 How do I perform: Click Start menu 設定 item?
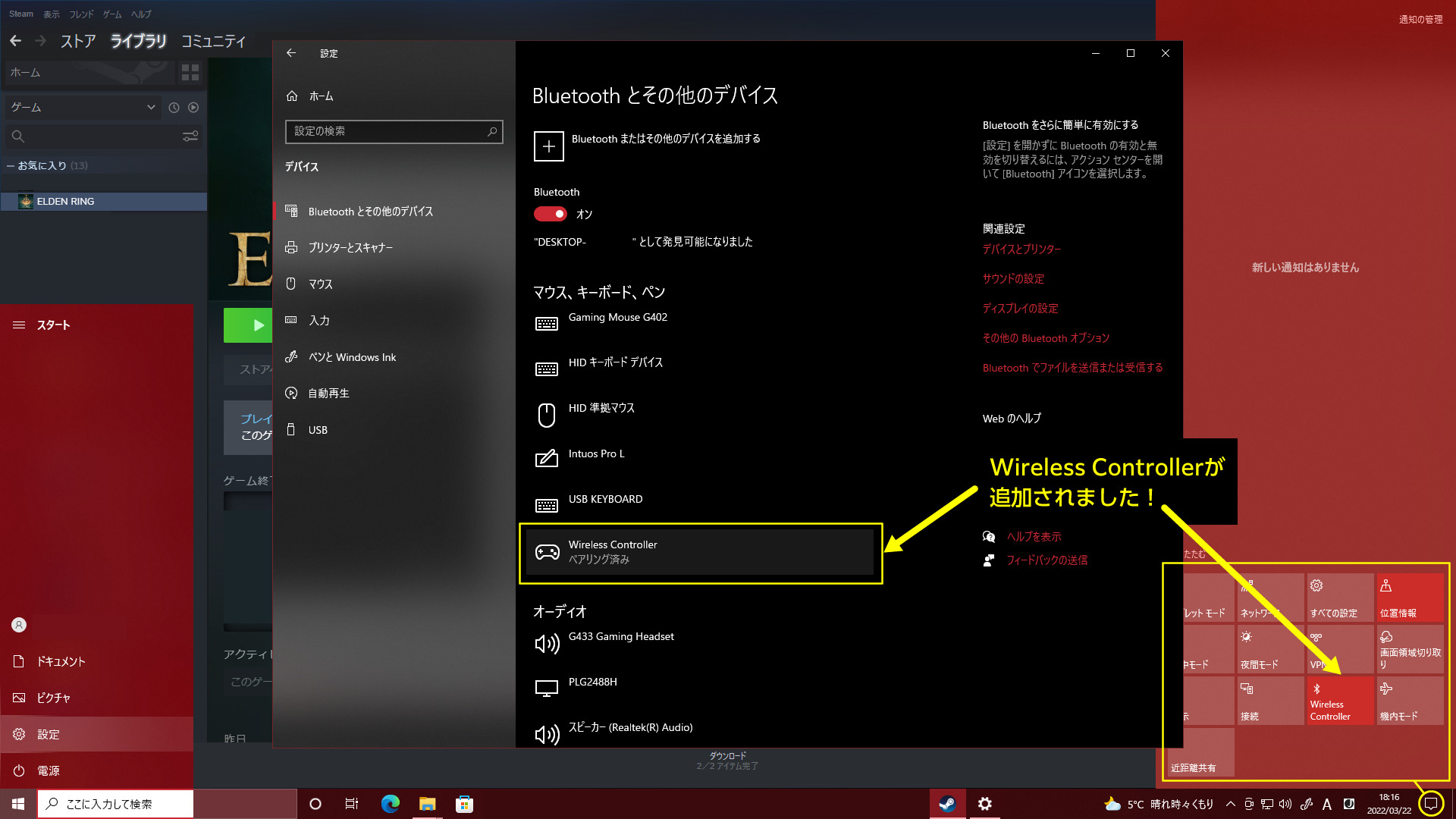pos(97,734)
